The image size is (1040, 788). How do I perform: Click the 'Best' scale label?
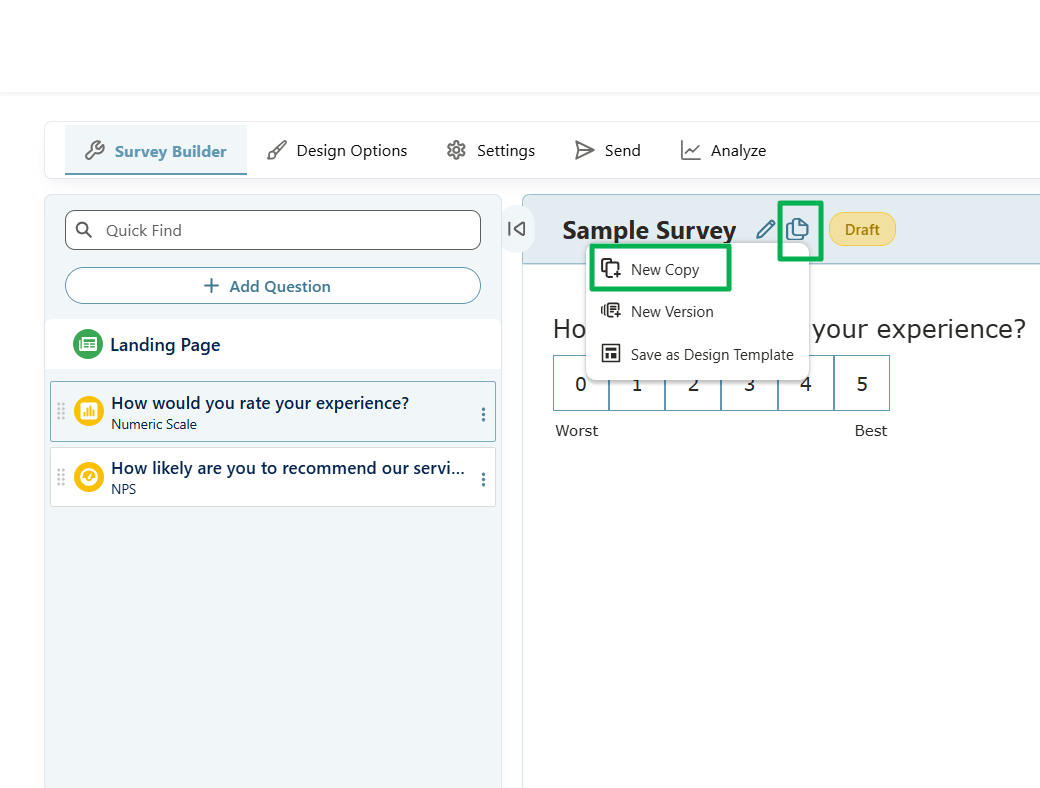click(x=871, y=430)
